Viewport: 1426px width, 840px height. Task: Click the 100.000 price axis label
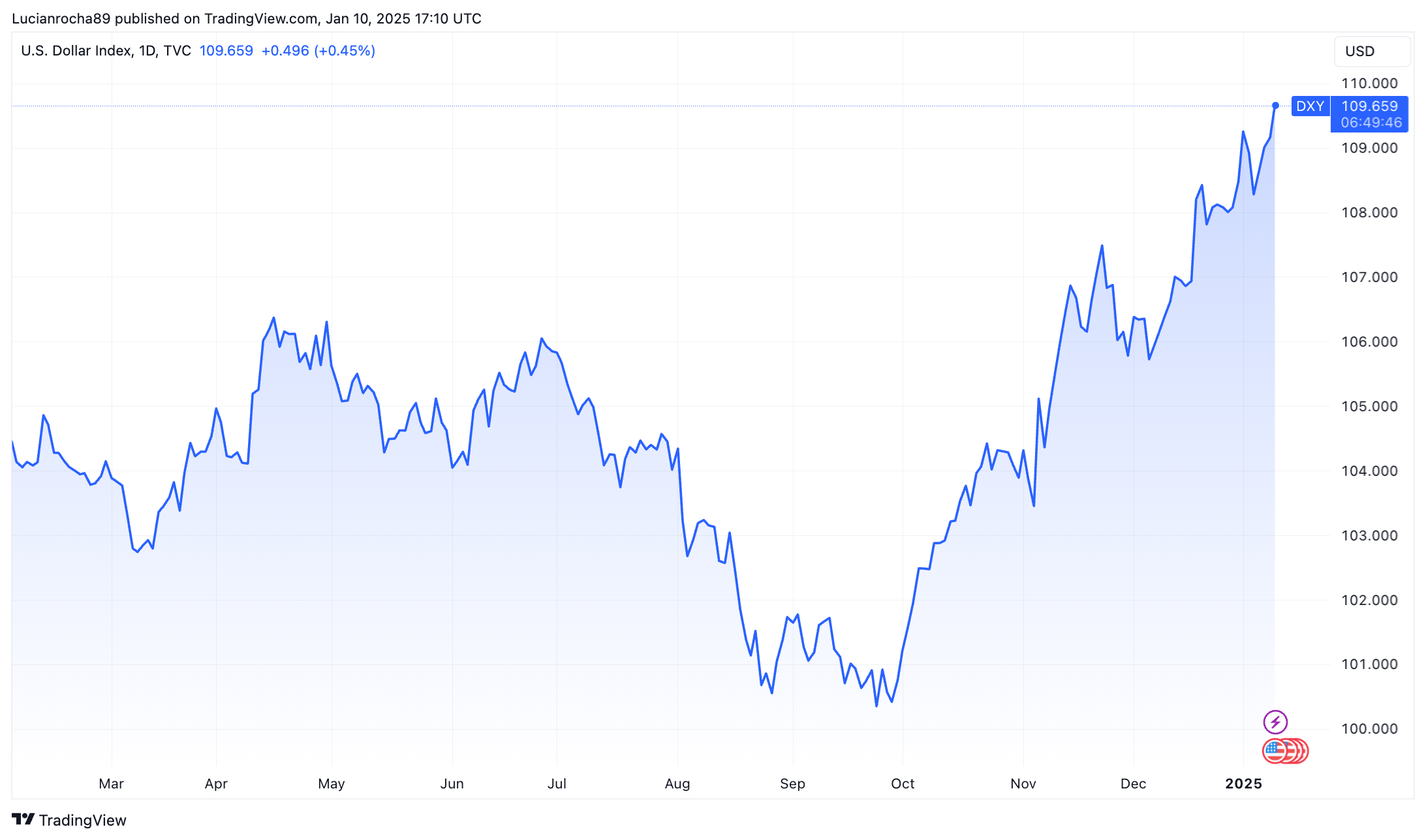click(1369, 729)
